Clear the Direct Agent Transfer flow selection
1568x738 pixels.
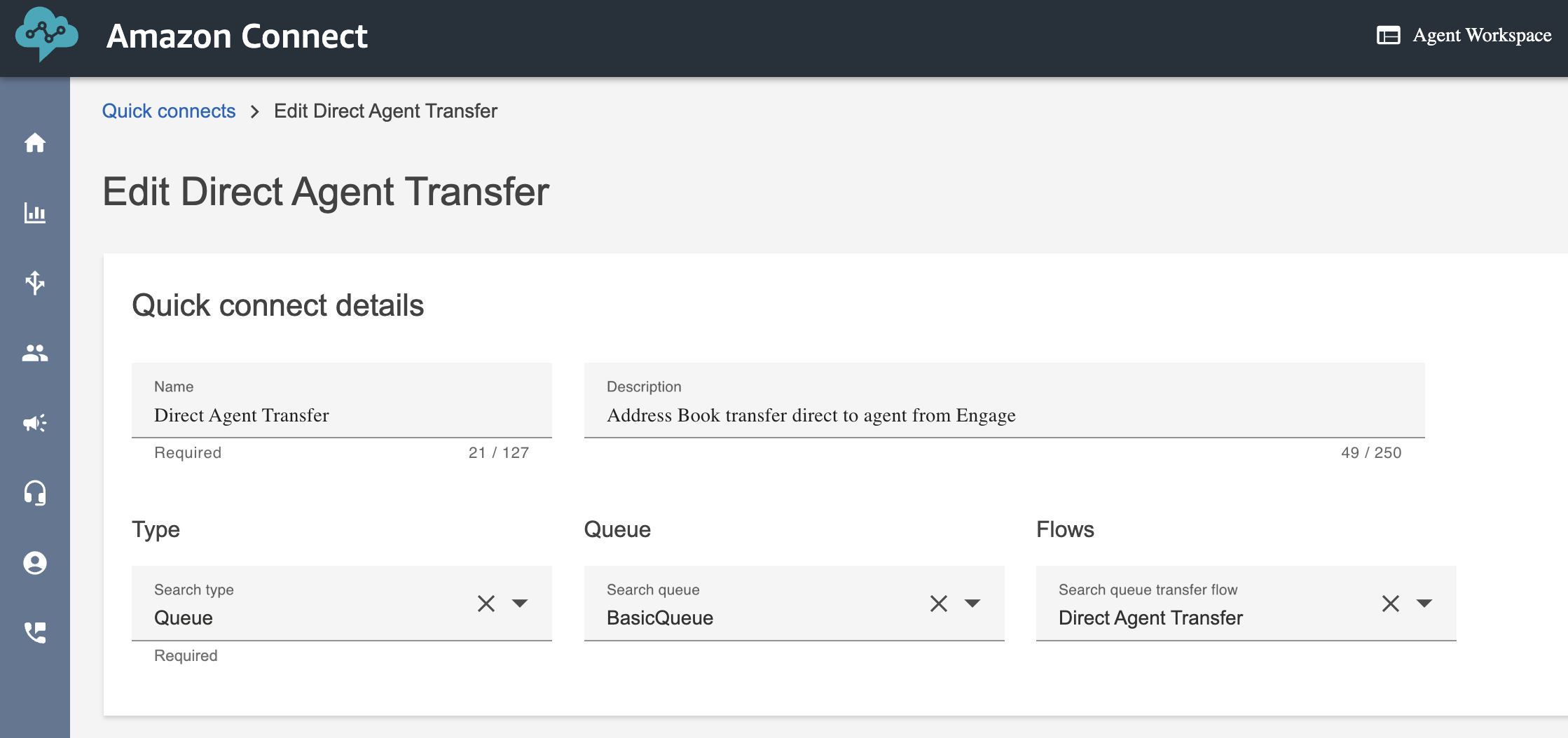click(x=1391, y=603)
